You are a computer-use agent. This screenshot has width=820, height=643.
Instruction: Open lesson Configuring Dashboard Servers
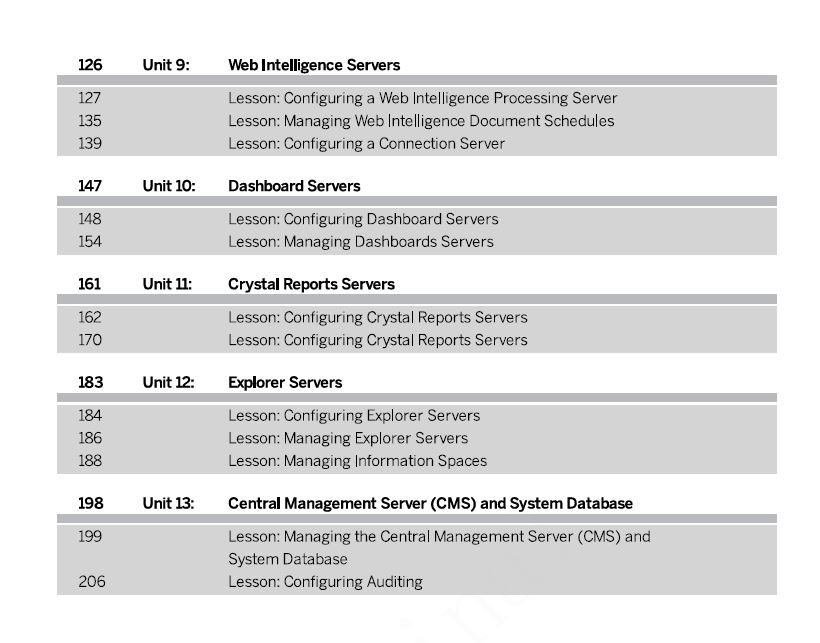pyautogui.click(x=363, y=219)
